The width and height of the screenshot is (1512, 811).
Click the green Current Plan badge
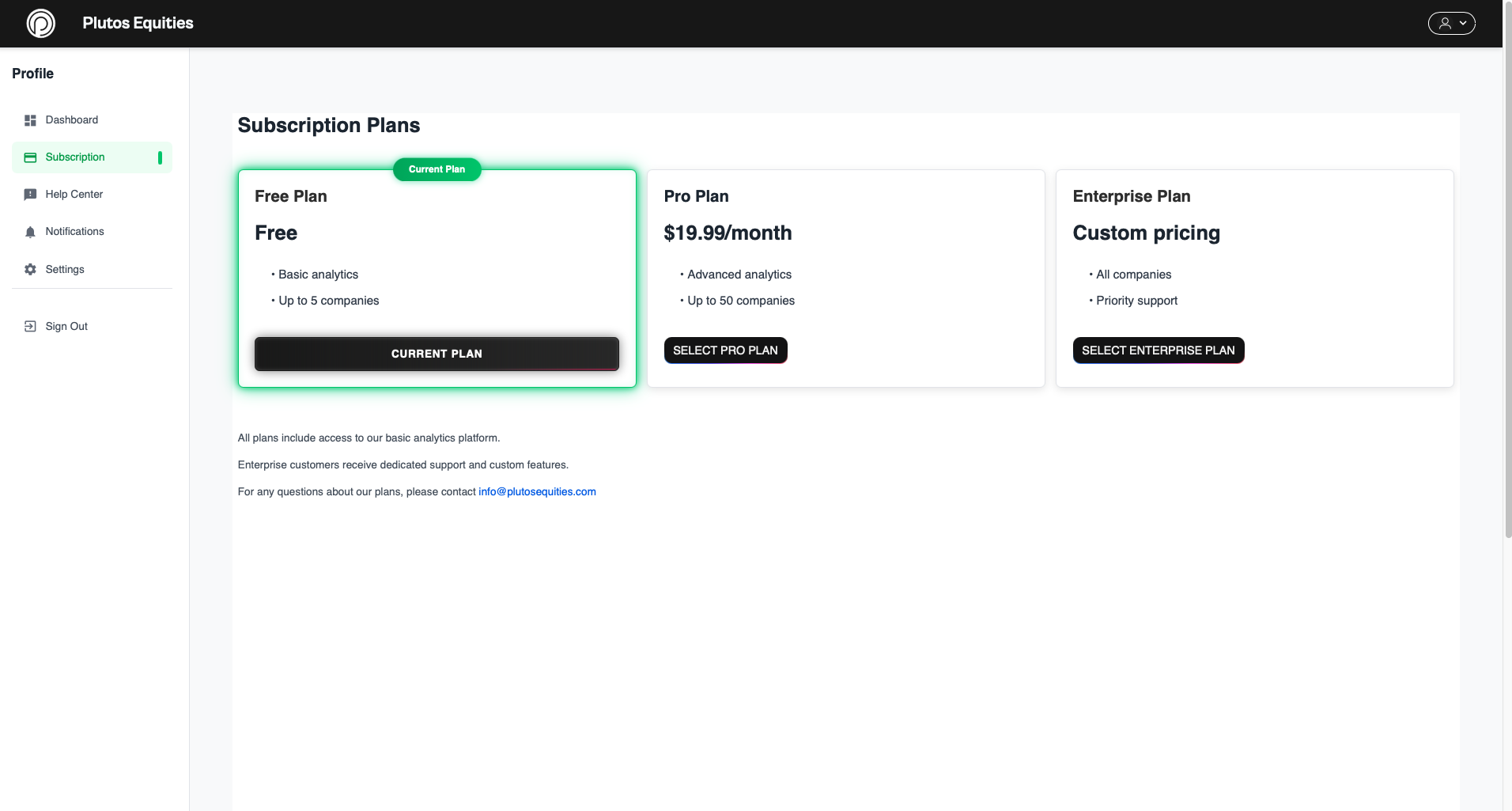(x=437, y=169)
